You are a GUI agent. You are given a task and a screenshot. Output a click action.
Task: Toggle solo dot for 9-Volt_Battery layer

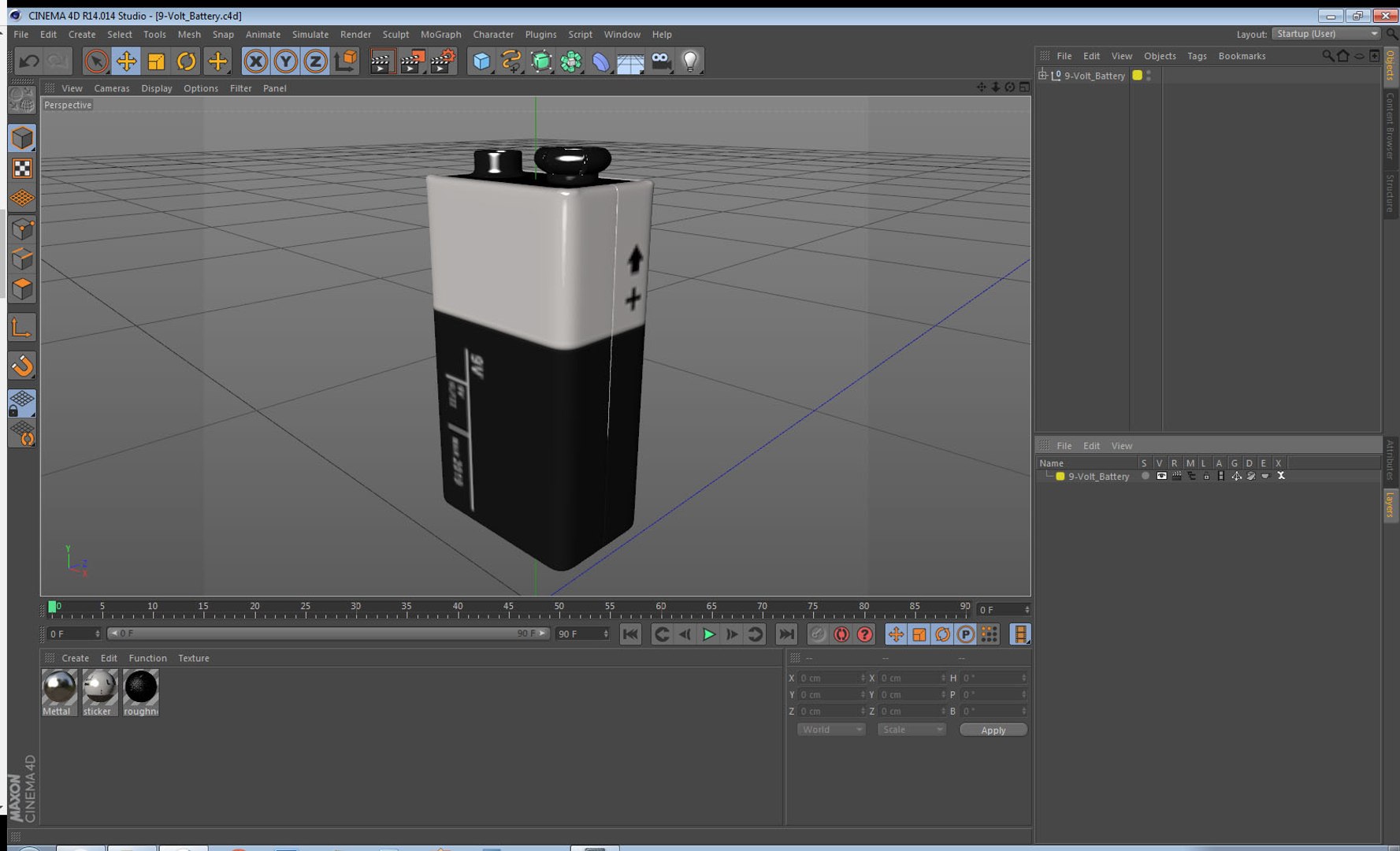tap(1145, 476)
